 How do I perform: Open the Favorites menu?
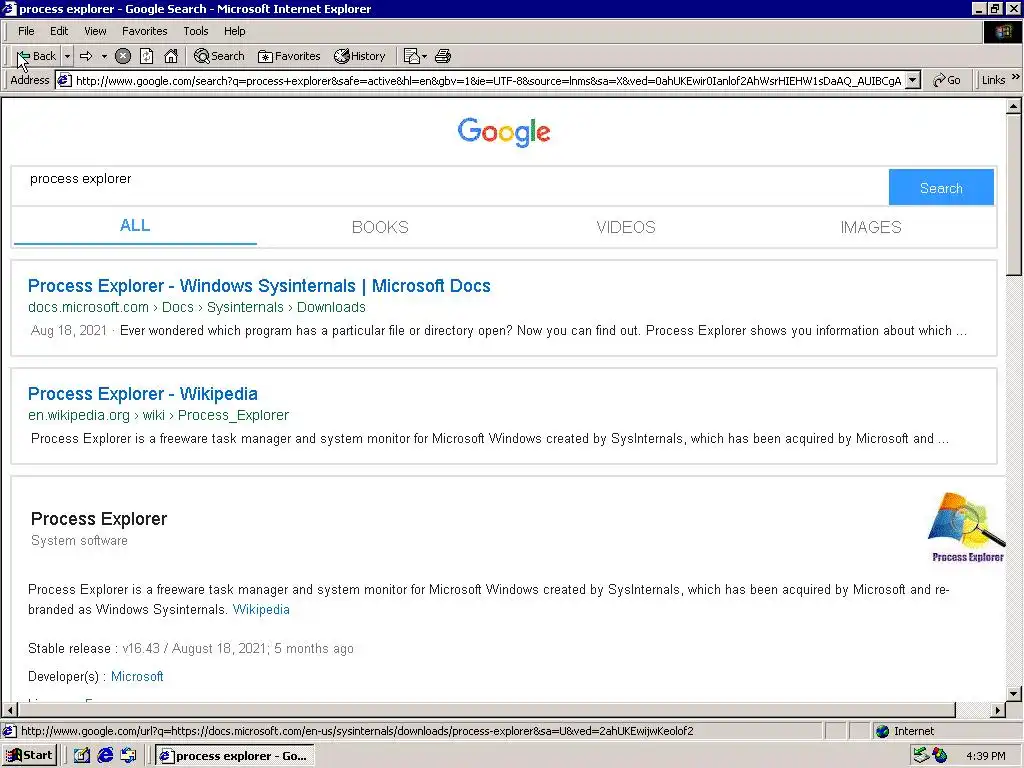pos(144,31)
